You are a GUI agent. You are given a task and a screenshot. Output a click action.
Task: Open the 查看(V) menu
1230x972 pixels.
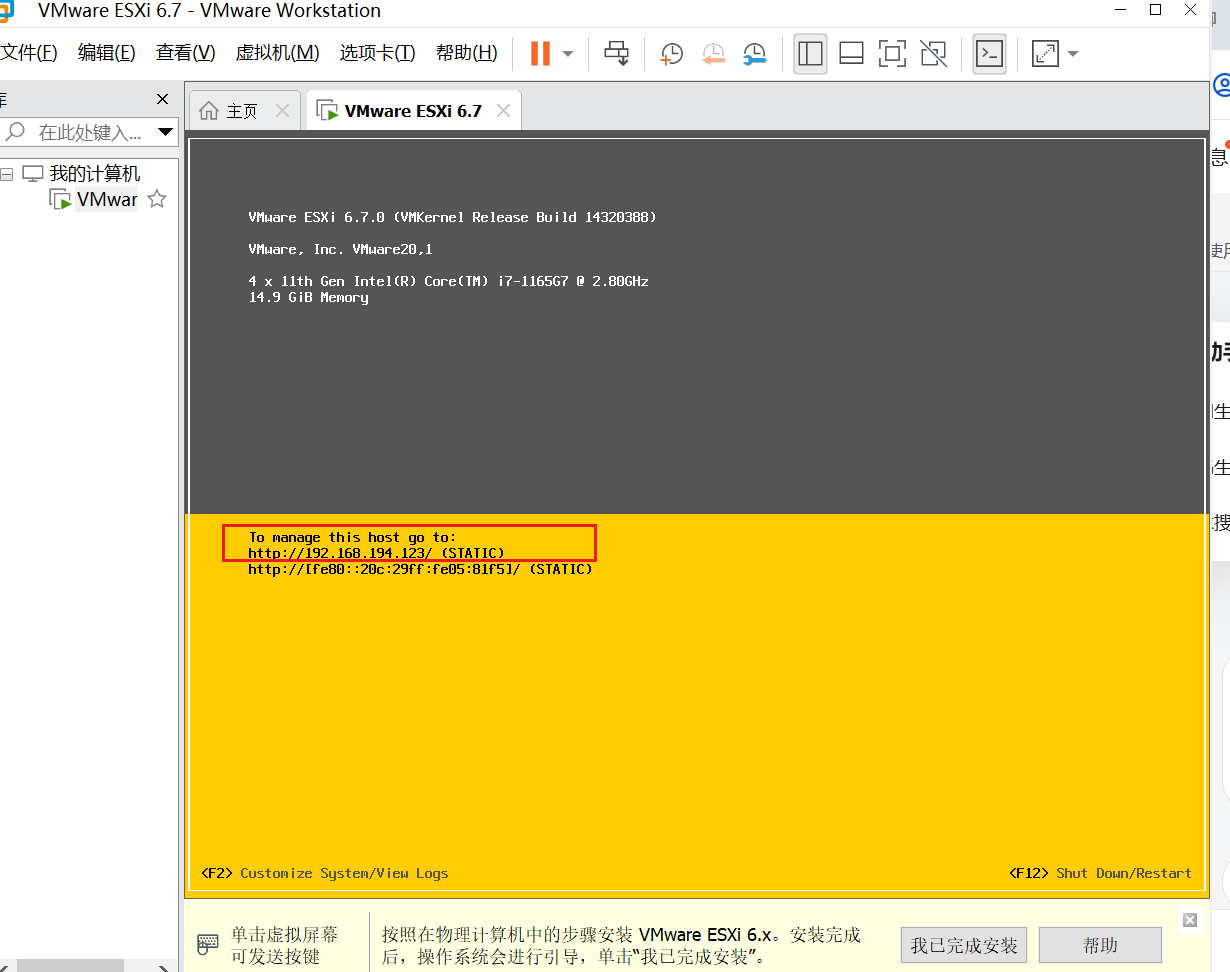[x=186, y=53]
